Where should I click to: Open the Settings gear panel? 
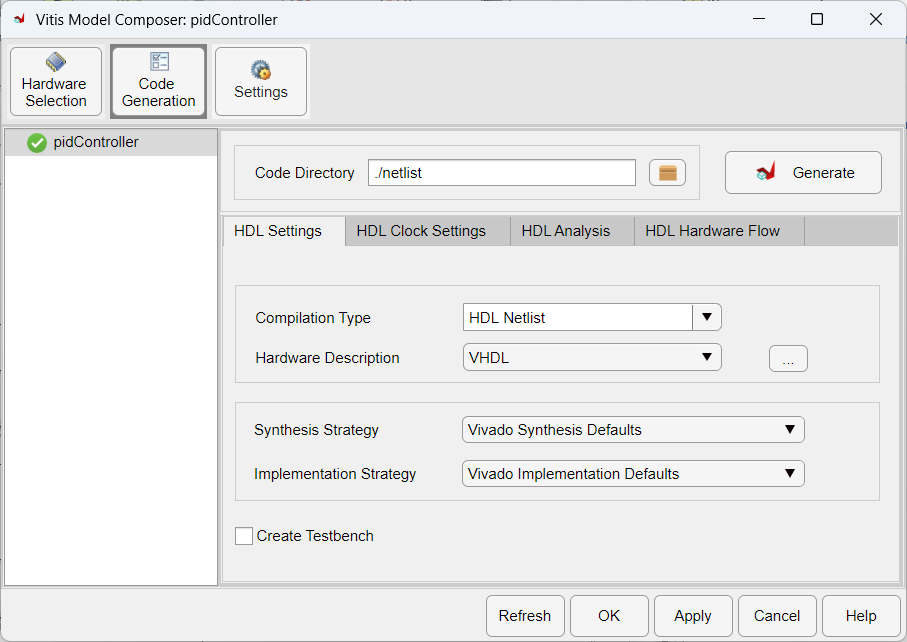coord(260,81)
